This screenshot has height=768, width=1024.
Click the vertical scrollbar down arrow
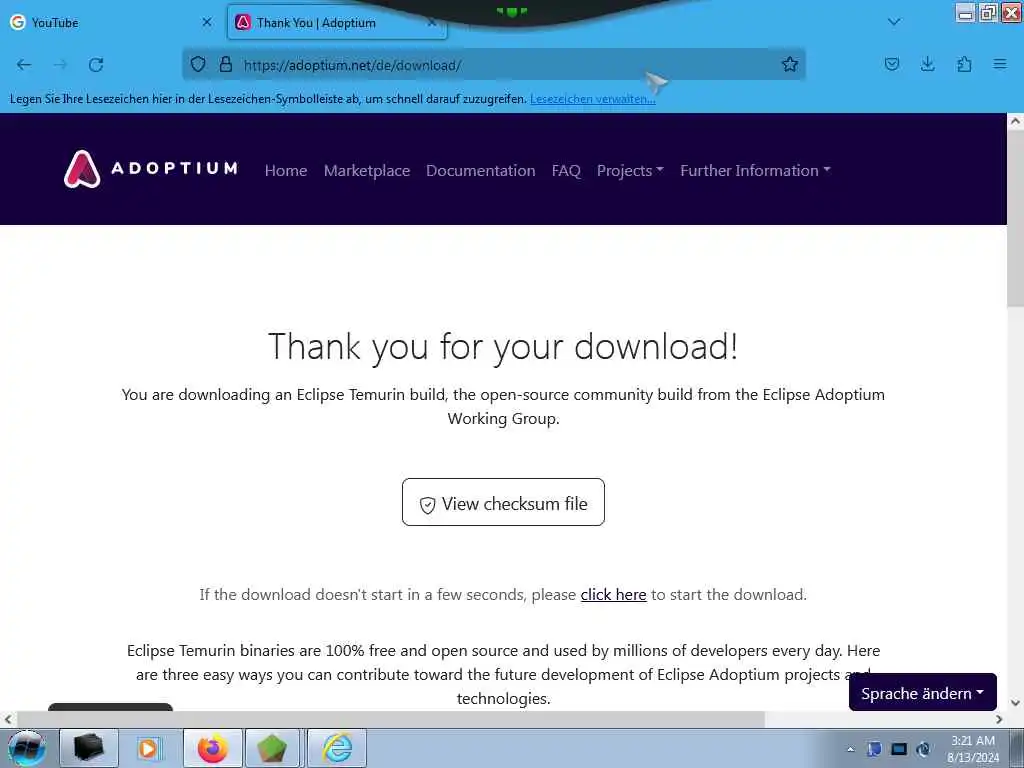pyautogui.click(x=1015, y=703)
